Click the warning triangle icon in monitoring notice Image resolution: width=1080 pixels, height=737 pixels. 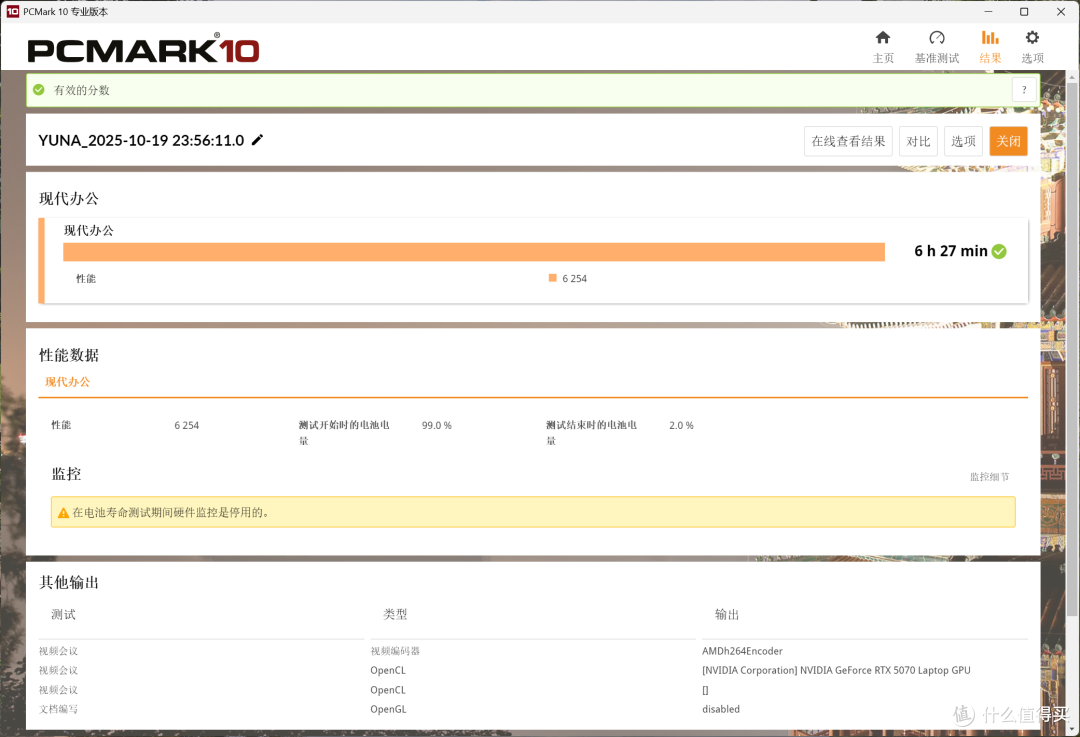point(63,512)
